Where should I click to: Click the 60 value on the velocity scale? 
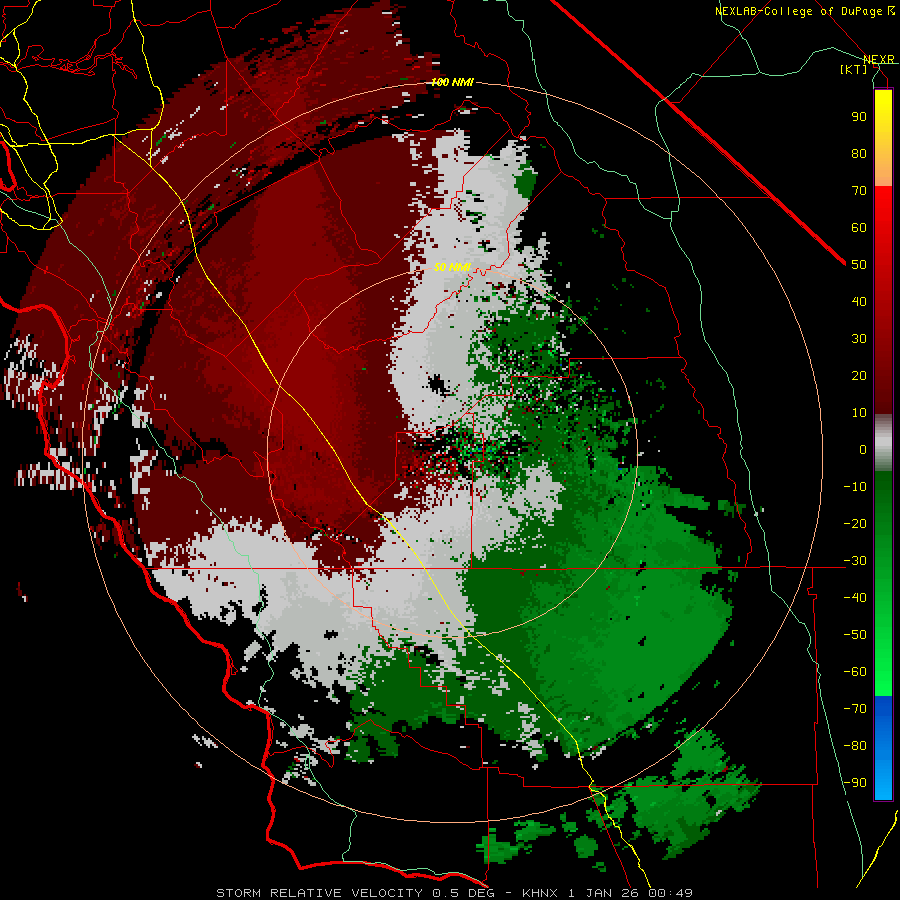tap(859, 228)
